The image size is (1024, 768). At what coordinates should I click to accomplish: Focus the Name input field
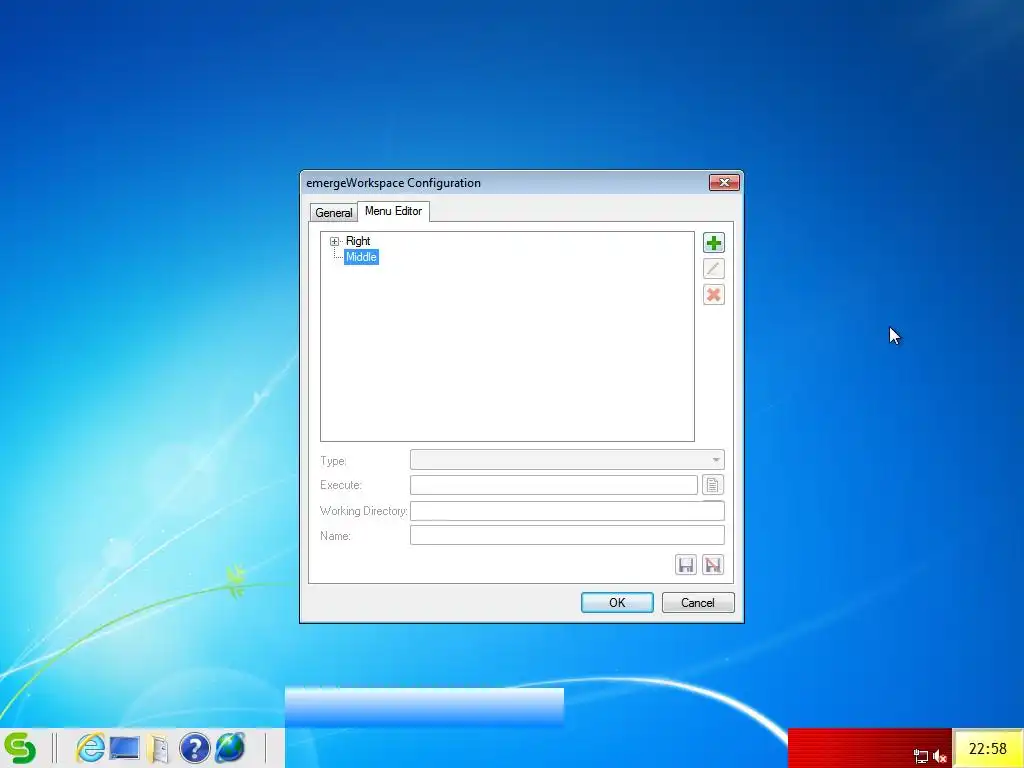567,536
